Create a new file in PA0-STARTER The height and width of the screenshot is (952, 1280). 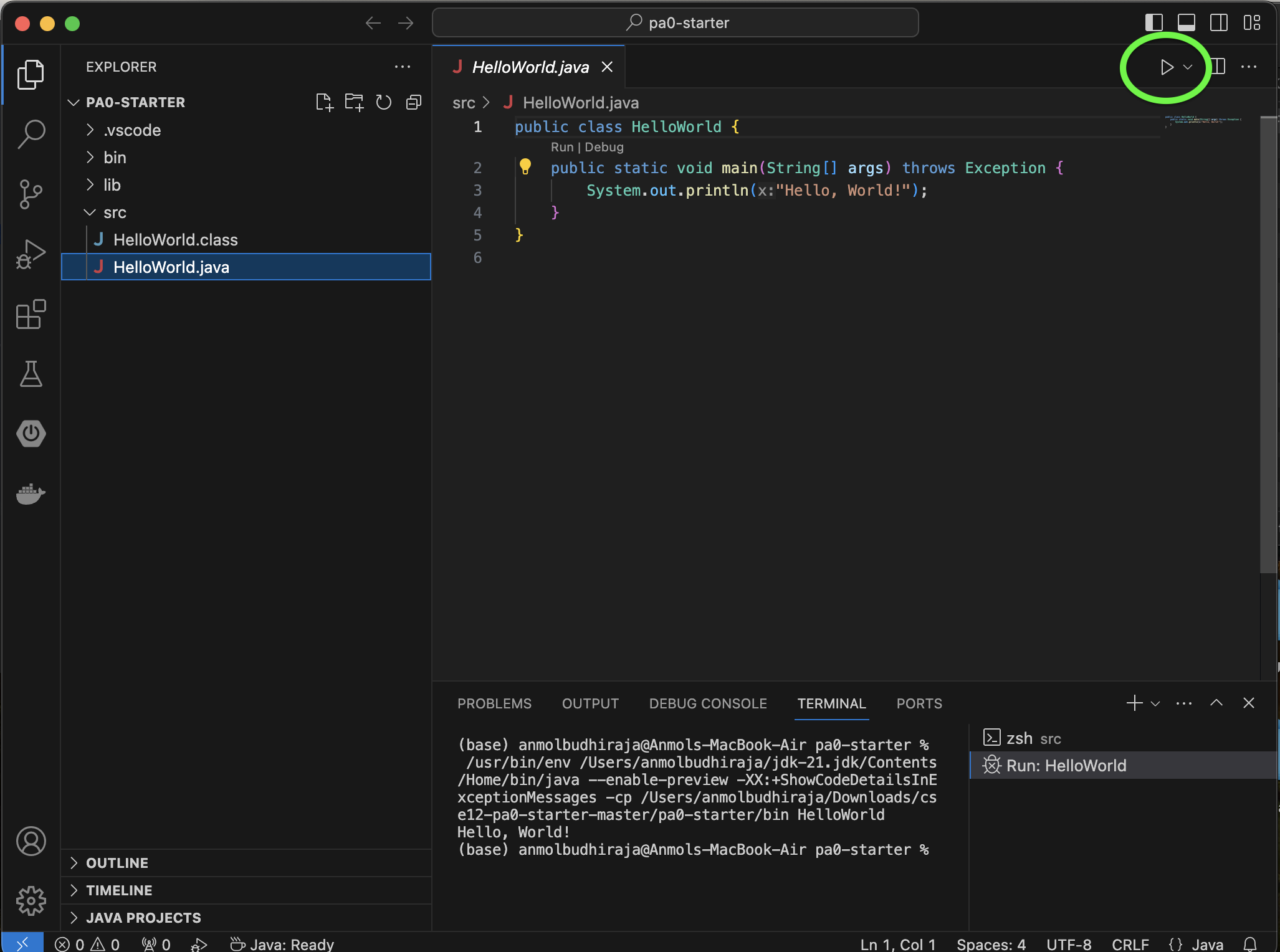[324, 102]
